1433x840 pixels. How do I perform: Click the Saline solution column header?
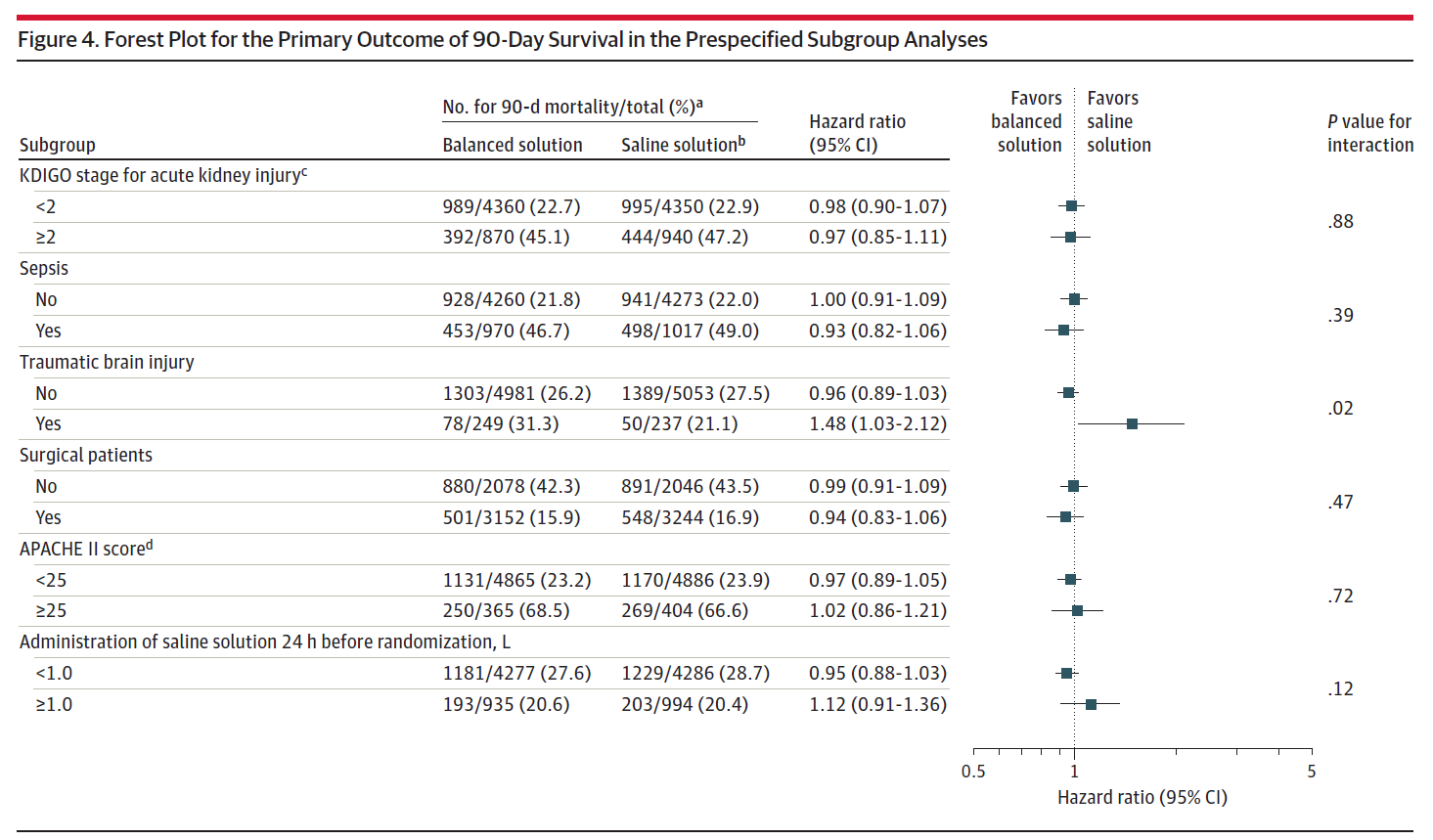click(683, 146)
